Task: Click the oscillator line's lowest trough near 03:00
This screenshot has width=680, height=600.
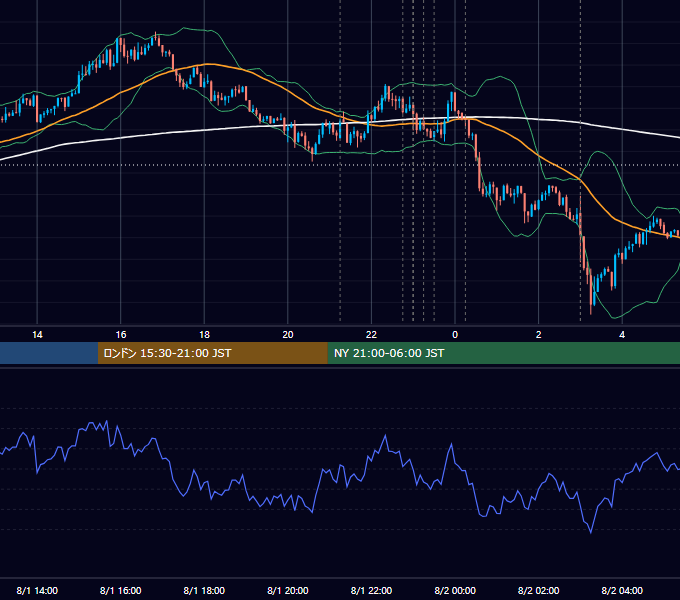Action: [x=591, y=532]
